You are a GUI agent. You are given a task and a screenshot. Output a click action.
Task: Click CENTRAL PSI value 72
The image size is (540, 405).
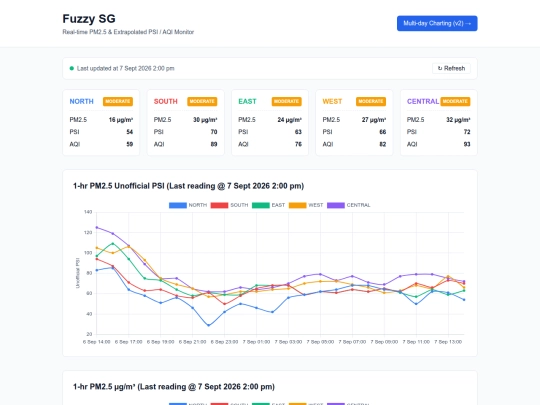[x=467, y=132]
